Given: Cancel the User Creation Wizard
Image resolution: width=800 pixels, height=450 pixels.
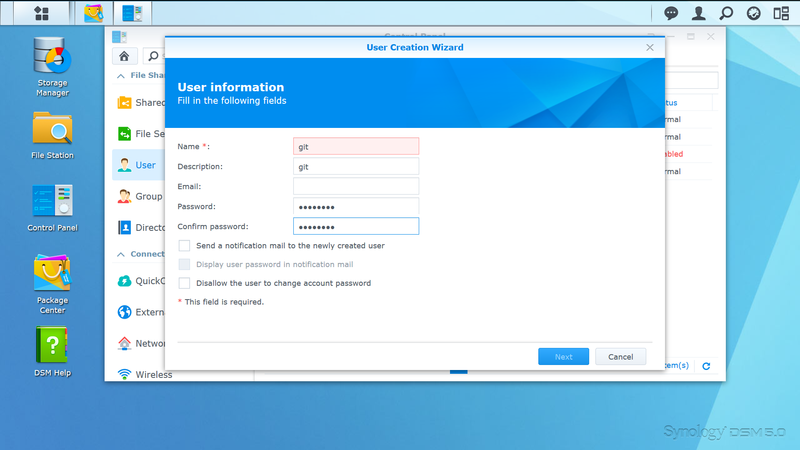Looking at the screenshot, I should (x=620, y=357).
